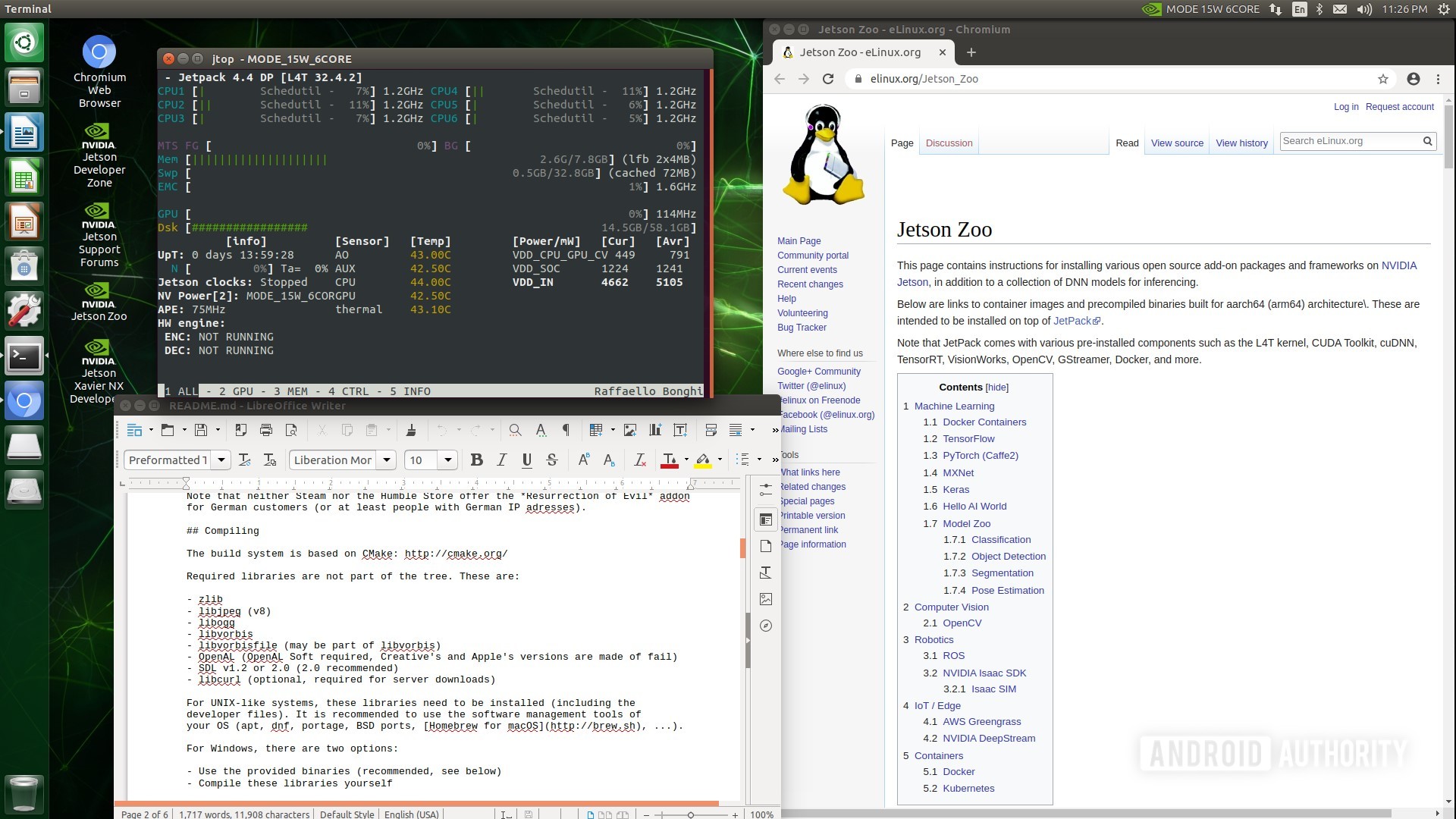
Task: Click the NVIDIA DeepStream contents link
Action: pos(989,738)
